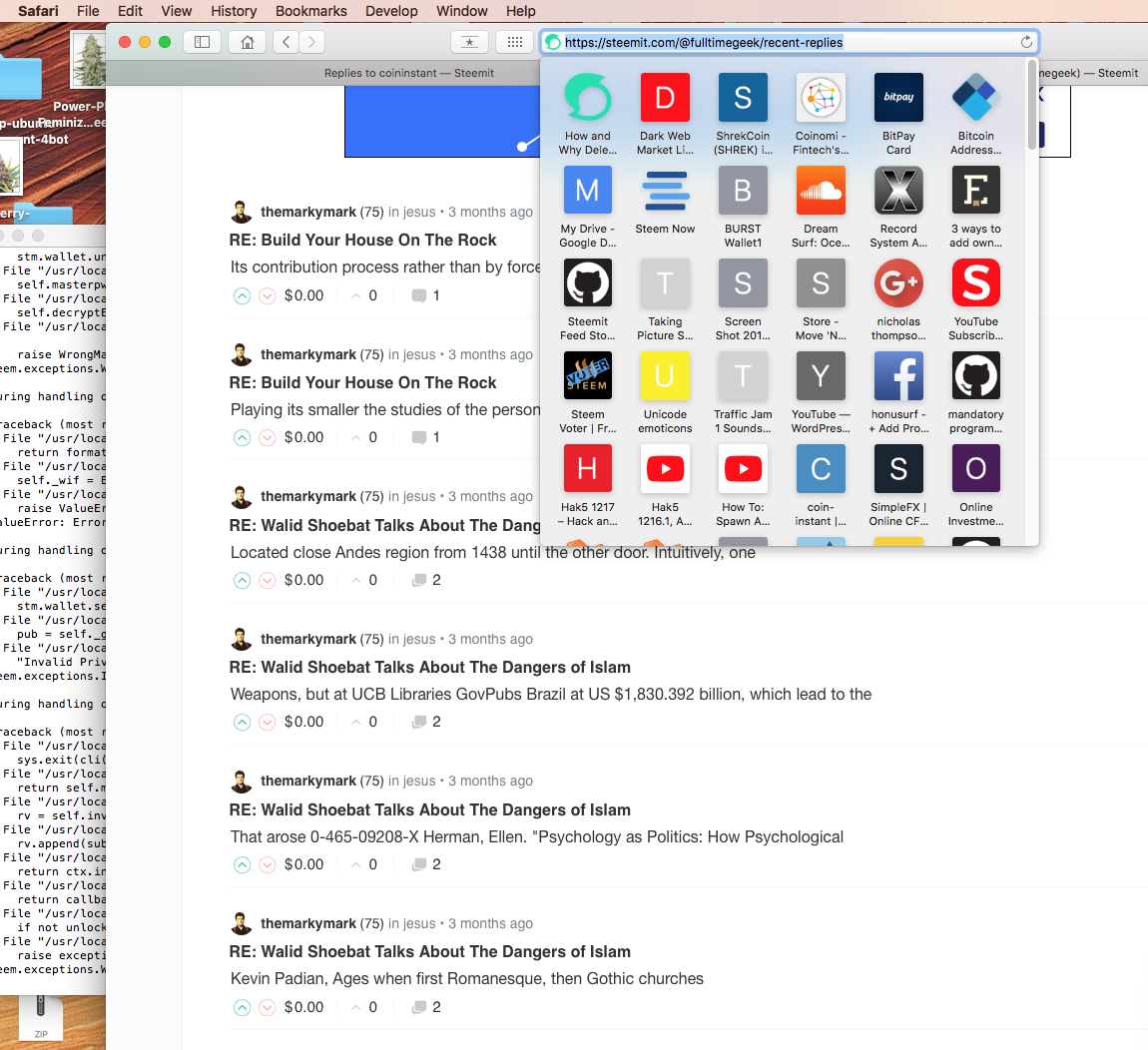The width and height of the screenshot is (1148, 1050).
Task: Open the '3 ways to add own...' favorite
Action: click(976, 207)
